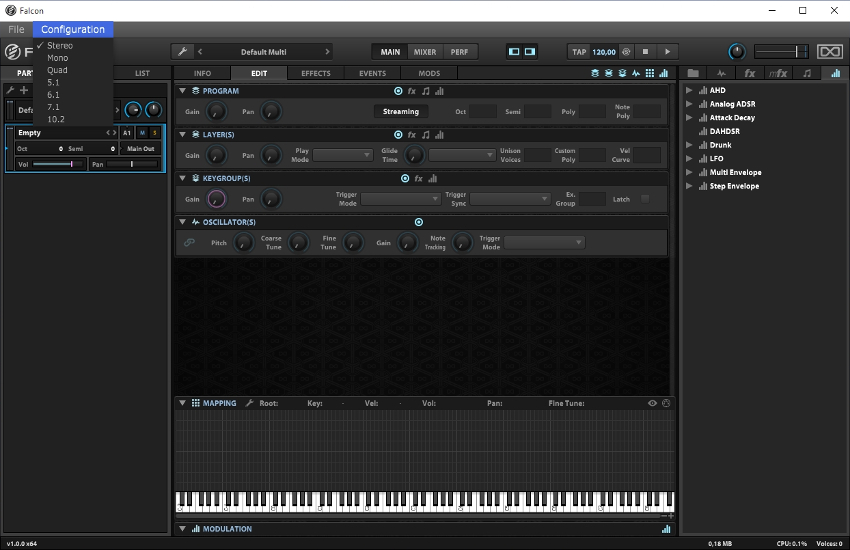This screenshot has width=850, height=550.
Task: Click the fx icon in KEYGROUP(S) header
Action: tap(418, 178)
